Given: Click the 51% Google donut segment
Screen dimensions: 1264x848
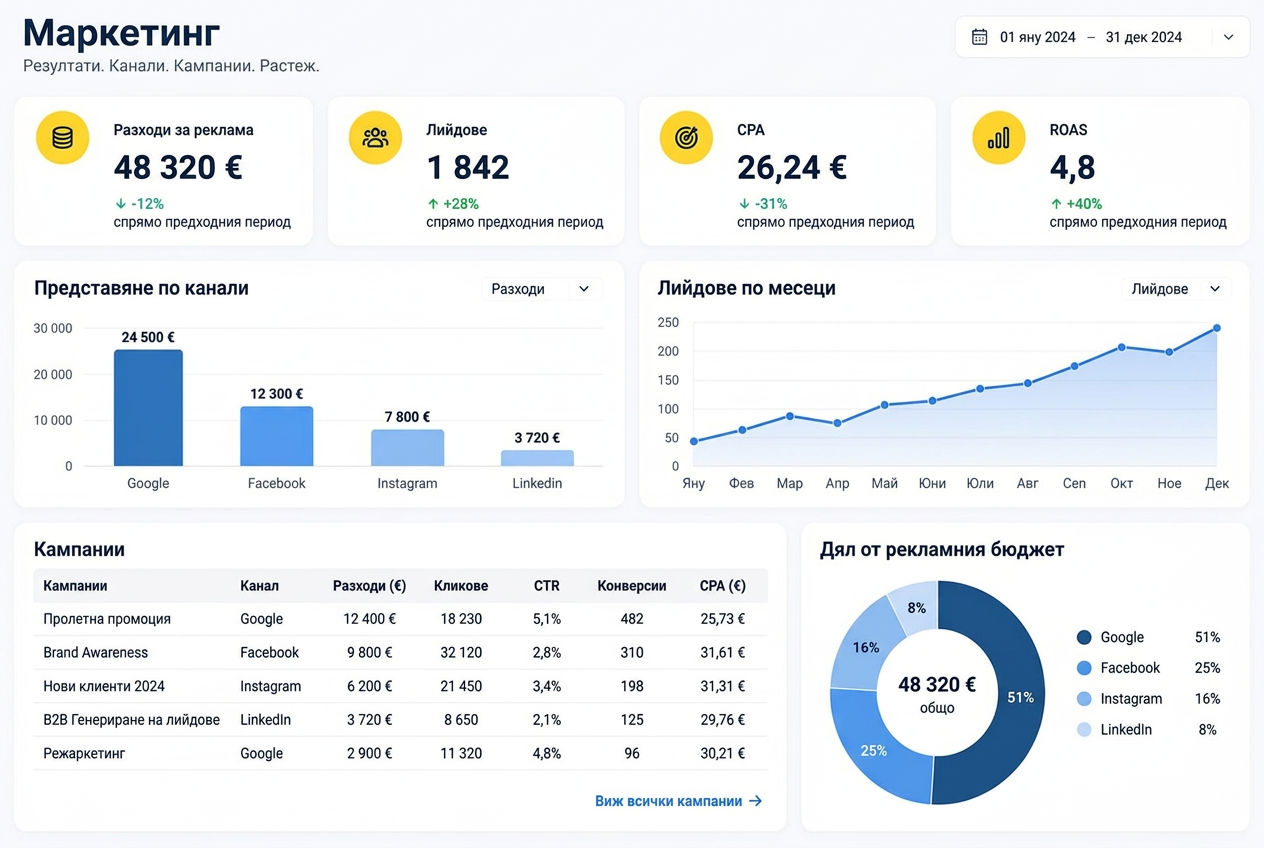Looking at the screenshot, I should coord(1001,694).
